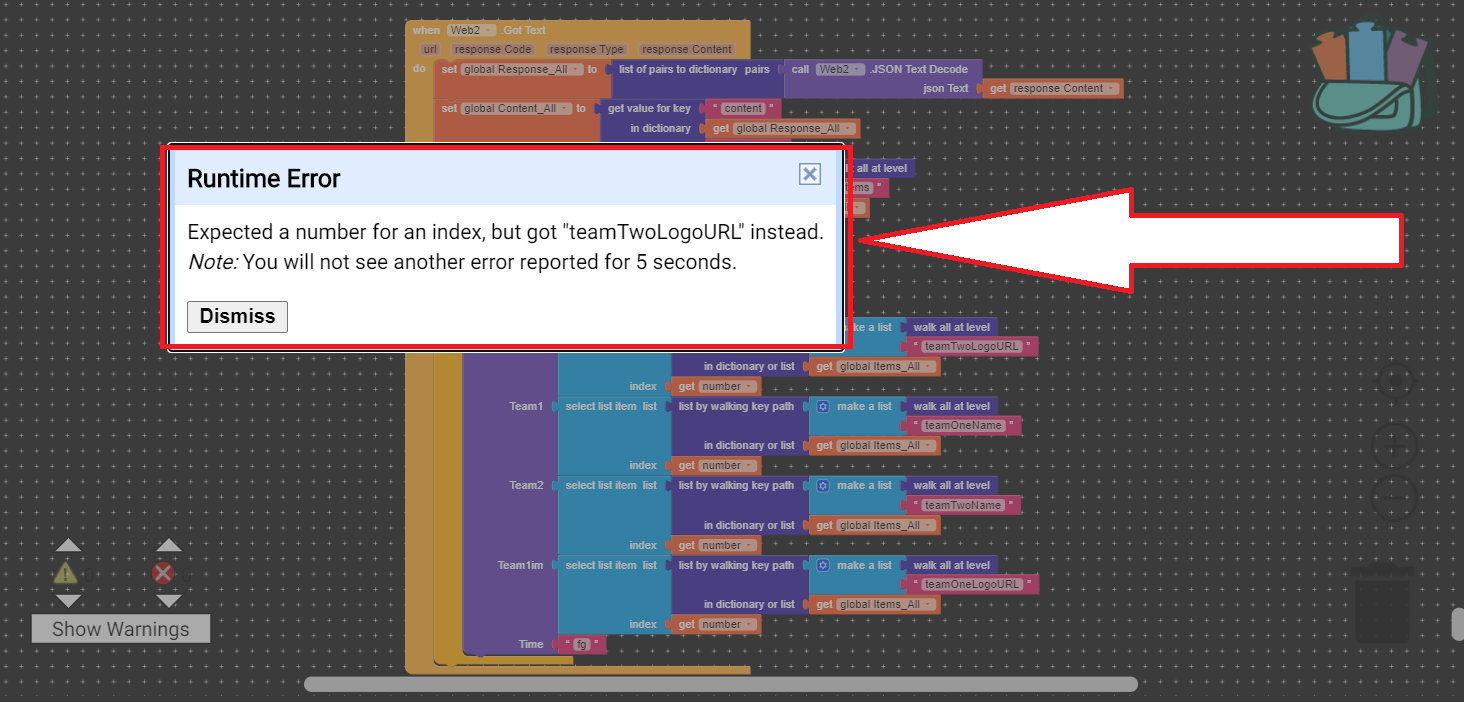This screenshot has height=702, width=1464.
Task: Open the backpack icon
Action: coord(1373,78)
